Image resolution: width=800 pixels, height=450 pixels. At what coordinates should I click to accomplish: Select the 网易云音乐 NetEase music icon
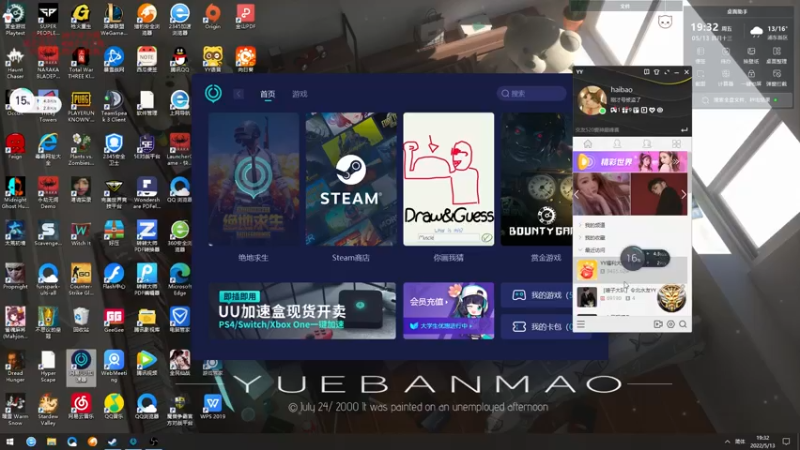(81, 407)
